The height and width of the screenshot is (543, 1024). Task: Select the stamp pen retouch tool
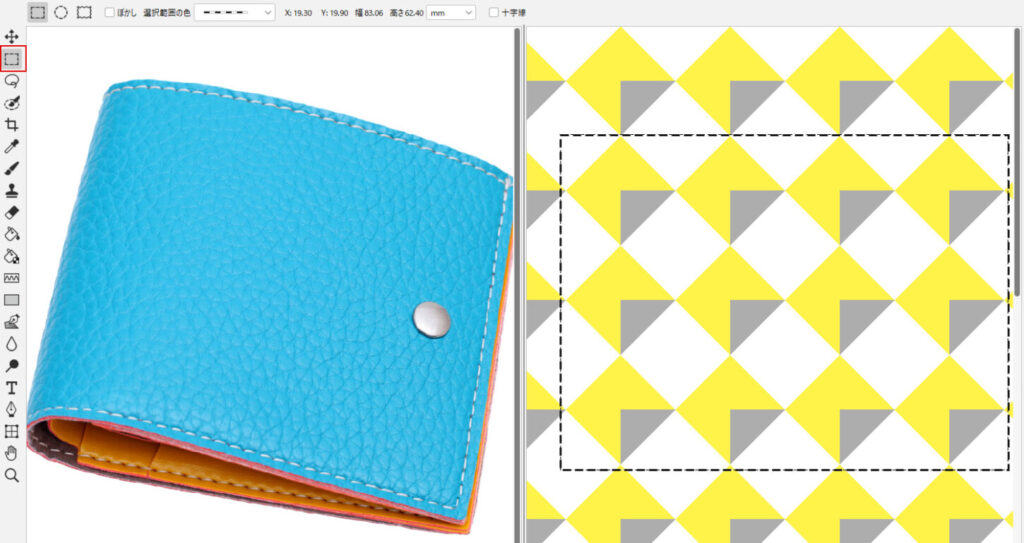tap(12, 322)
